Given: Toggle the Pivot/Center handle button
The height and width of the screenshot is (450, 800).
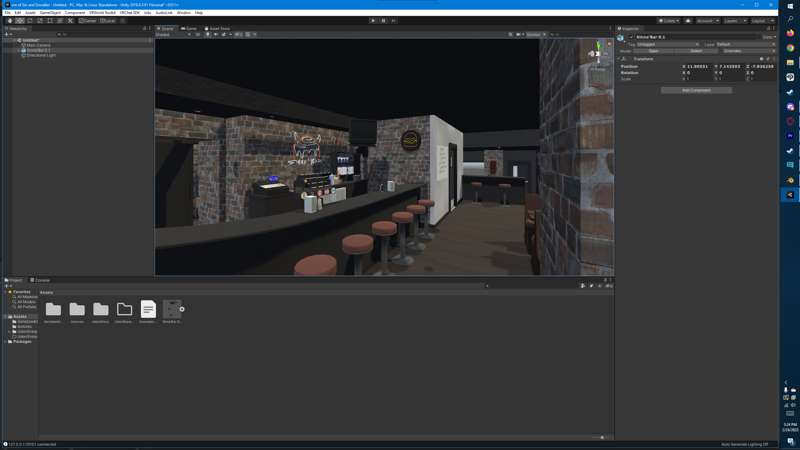Looking at the screenshot, I should point(88,20).
